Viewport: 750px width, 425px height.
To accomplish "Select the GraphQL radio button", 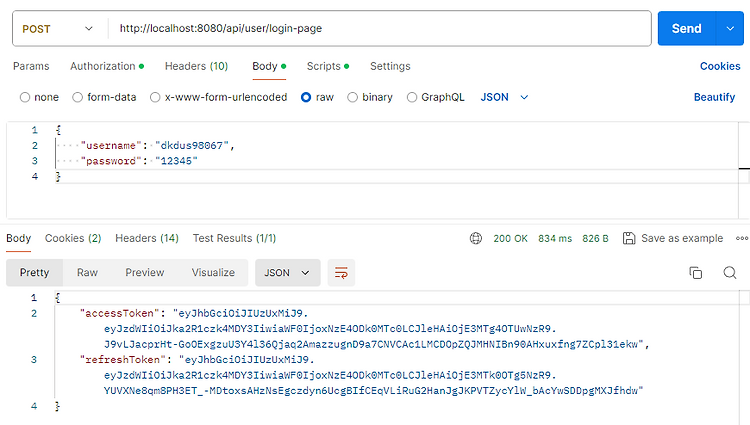I will [412, 98].
